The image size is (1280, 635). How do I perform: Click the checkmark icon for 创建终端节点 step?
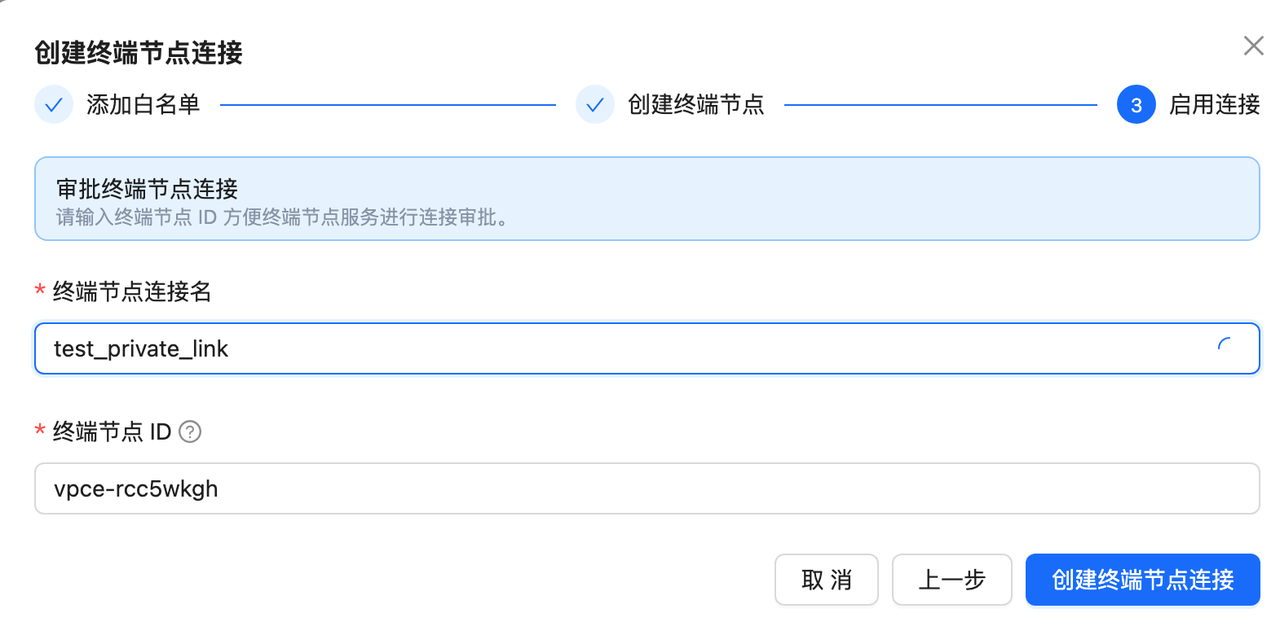point(595,104)
